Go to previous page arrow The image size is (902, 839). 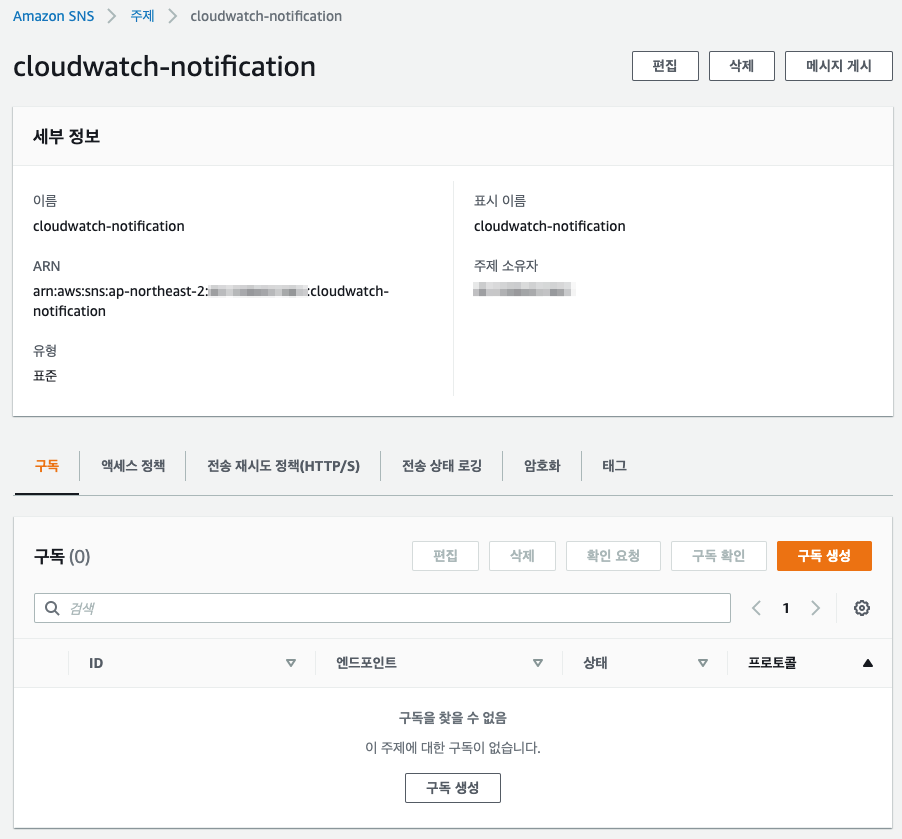click(x=756, y=608)
